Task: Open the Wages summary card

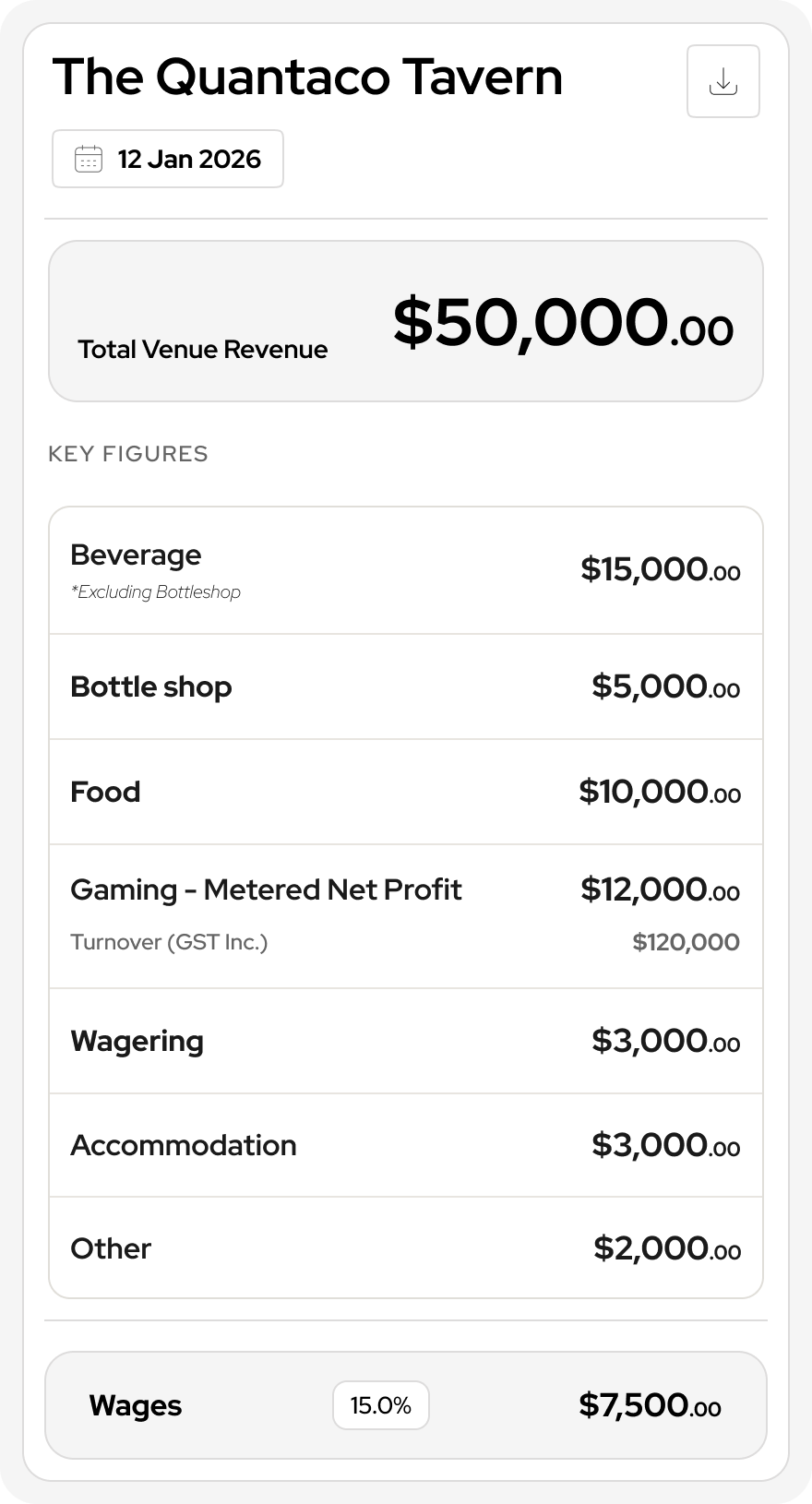Action: click(x=406, y=1405)
